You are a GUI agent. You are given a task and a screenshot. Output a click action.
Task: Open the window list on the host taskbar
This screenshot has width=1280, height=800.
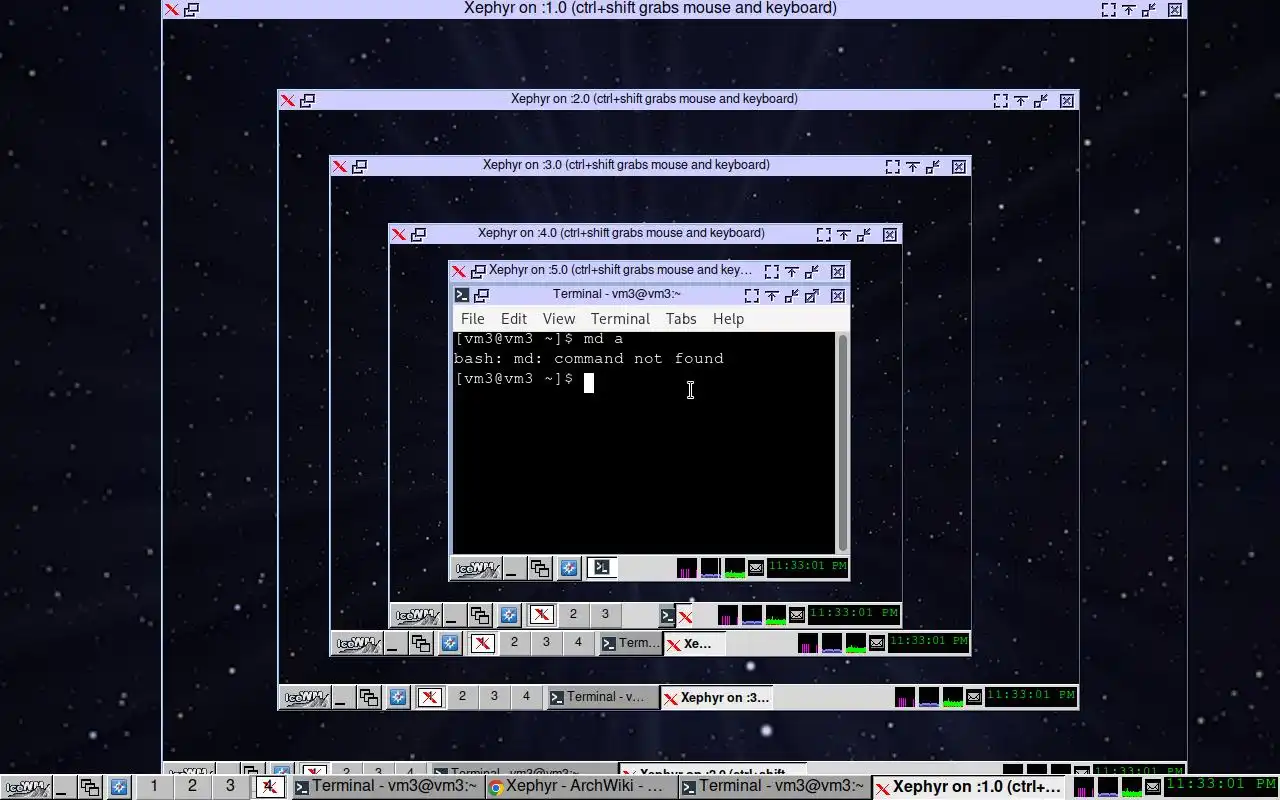click(90, 787)
